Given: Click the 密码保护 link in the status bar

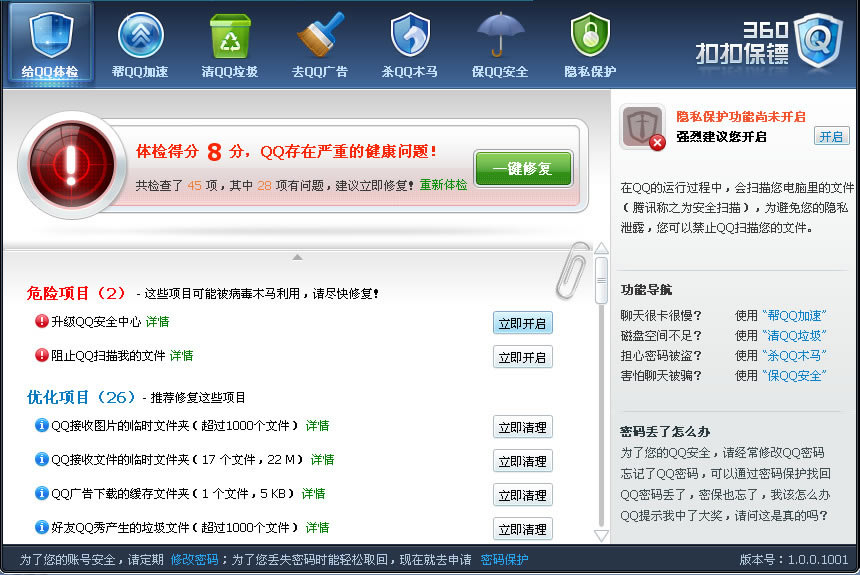Looking at the screenshot, I should click(x=505, y=560).
